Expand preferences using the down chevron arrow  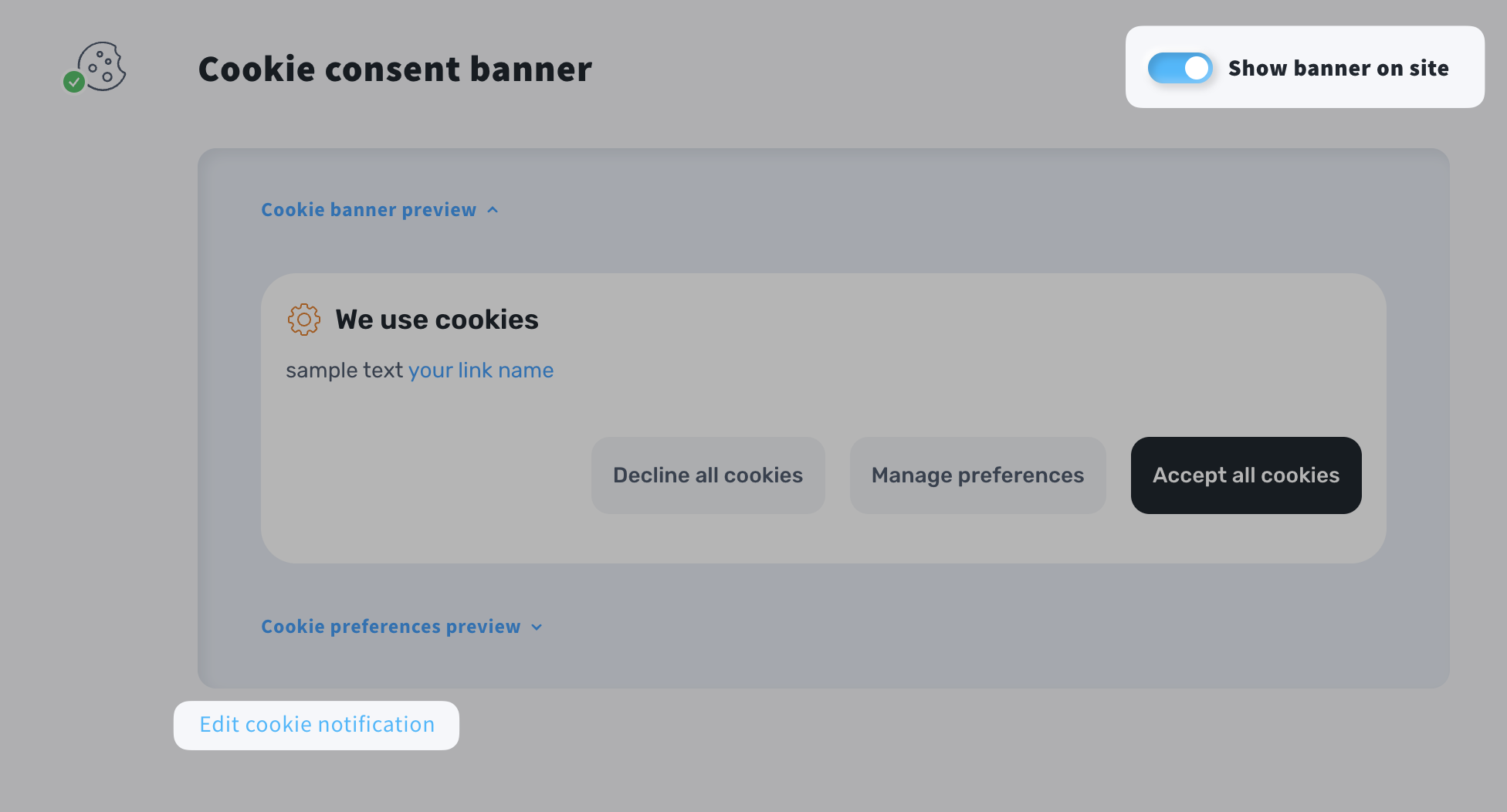tap(537, 627)
